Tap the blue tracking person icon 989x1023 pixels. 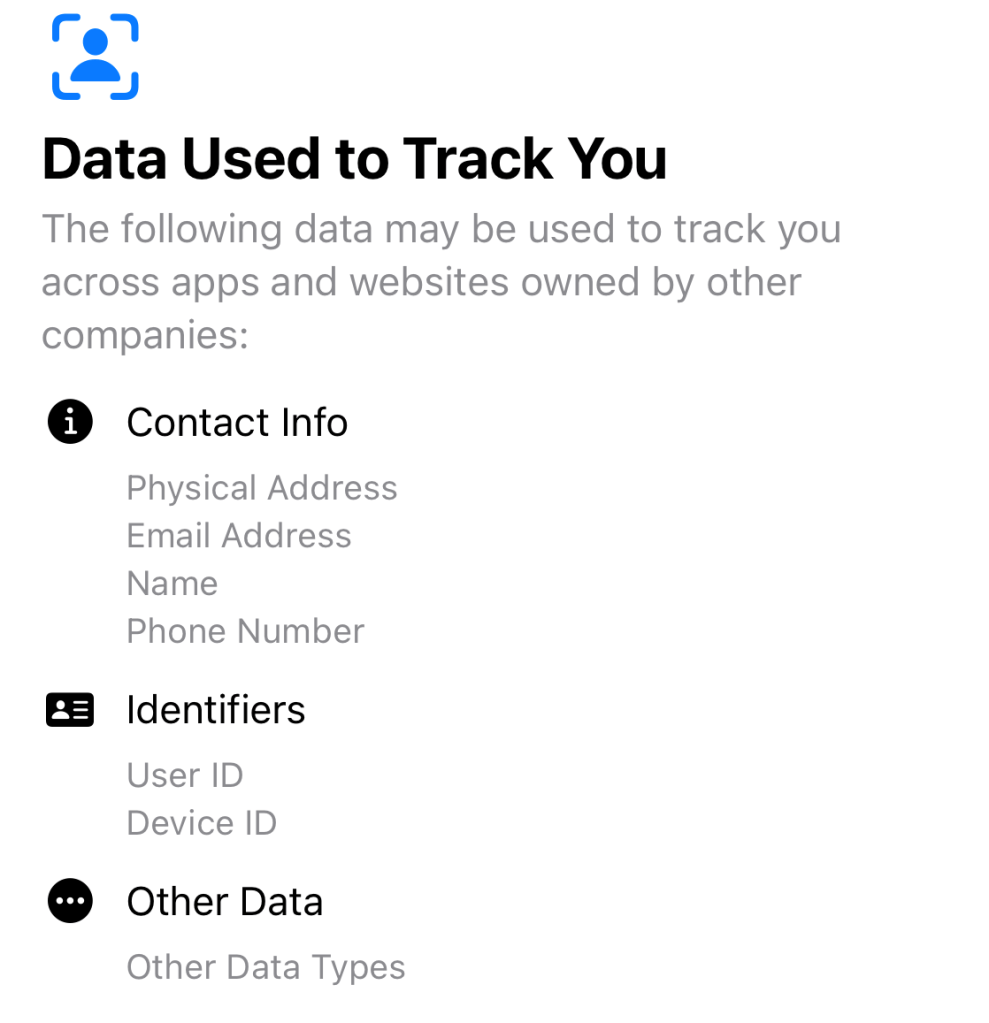(x=95, y=57)
